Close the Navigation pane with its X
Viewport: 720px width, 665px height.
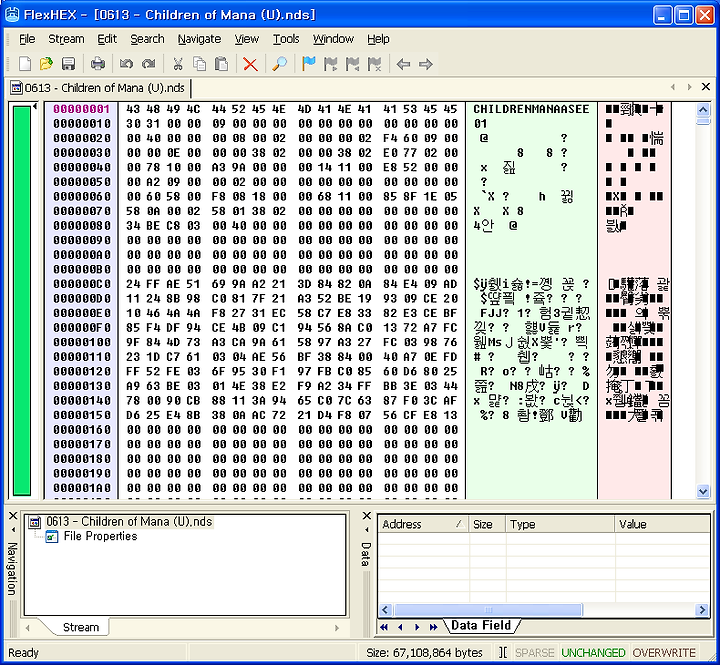point(13,516)
